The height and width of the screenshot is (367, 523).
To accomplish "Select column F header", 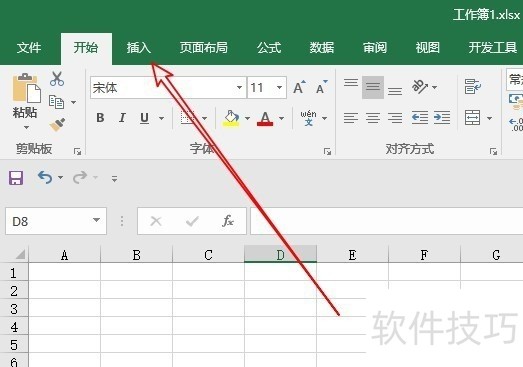I will 424,255.
